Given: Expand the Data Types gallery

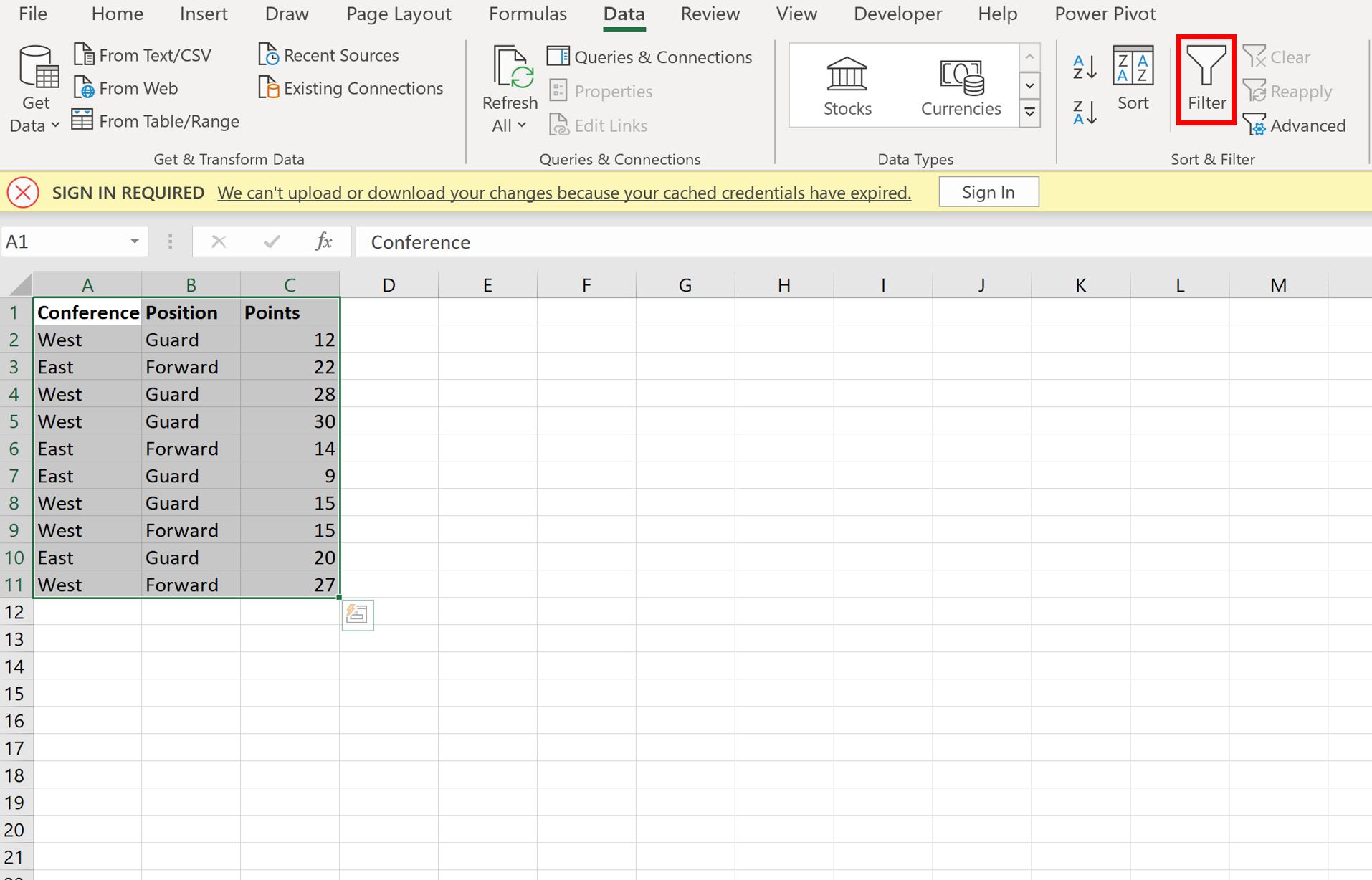Looking at the screenshot, I should pyautogui.click(x=1029, y=113).
